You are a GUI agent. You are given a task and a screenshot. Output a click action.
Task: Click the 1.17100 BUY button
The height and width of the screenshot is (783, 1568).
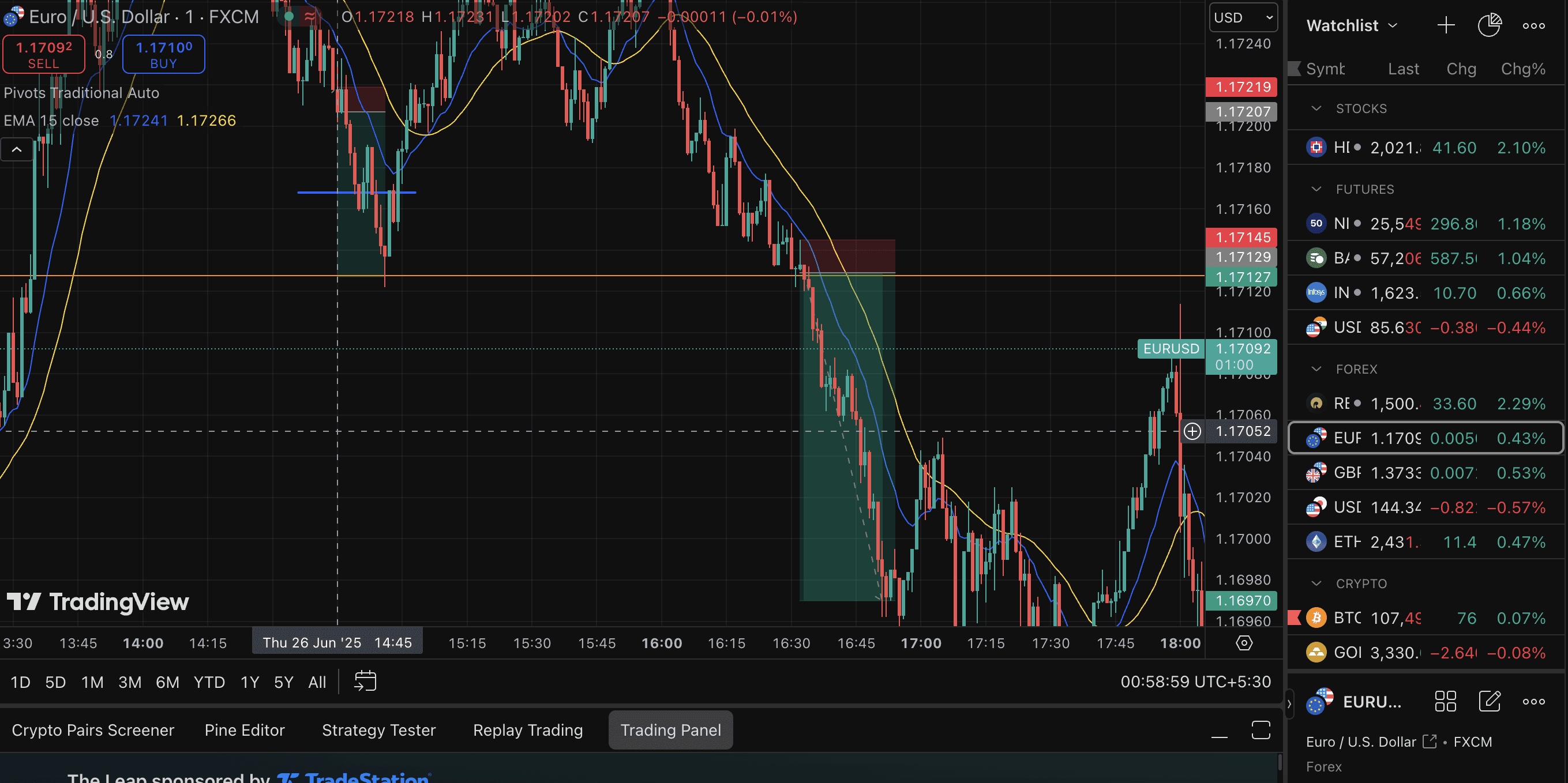coord(164,55)
